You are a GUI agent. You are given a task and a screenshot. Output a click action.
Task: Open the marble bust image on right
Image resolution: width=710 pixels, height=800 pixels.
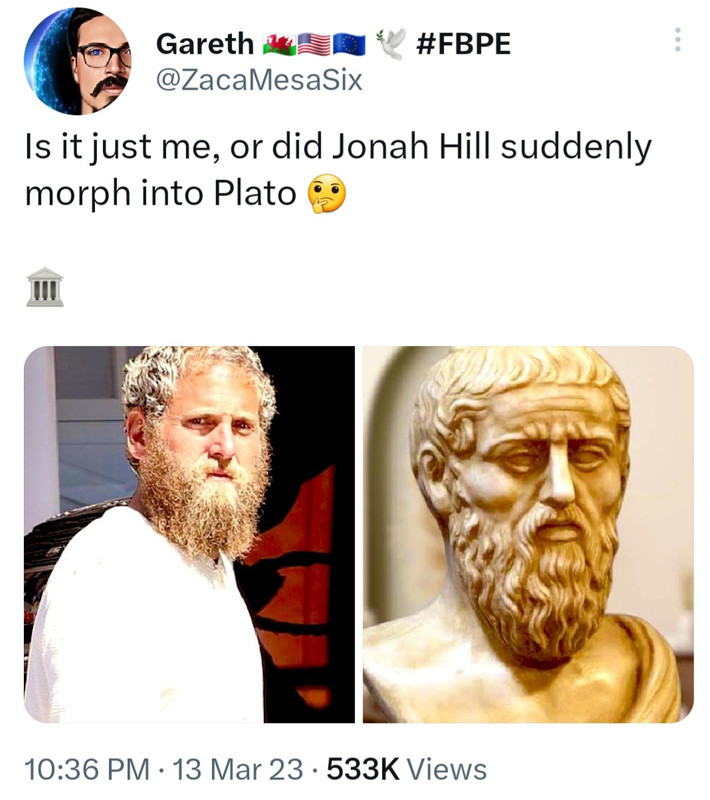[x=528, y=534]
